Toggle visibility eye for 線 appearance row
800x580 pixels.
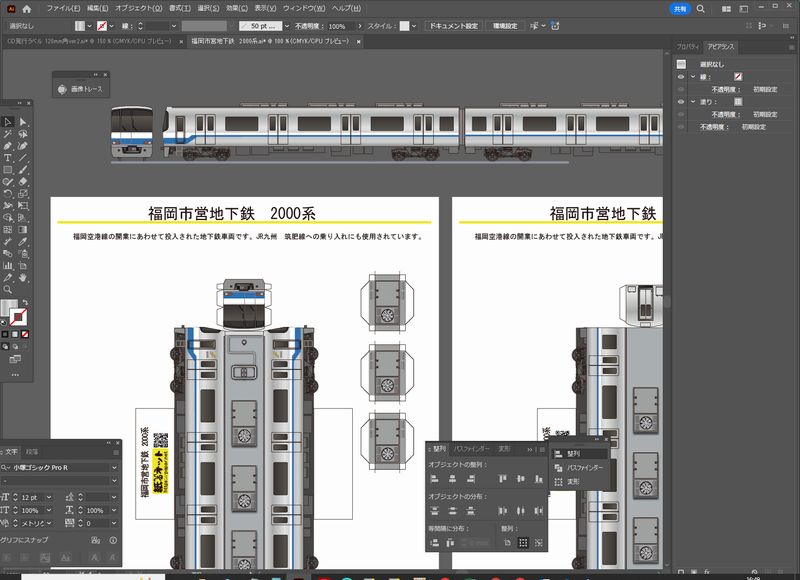[x=681, y=76]
